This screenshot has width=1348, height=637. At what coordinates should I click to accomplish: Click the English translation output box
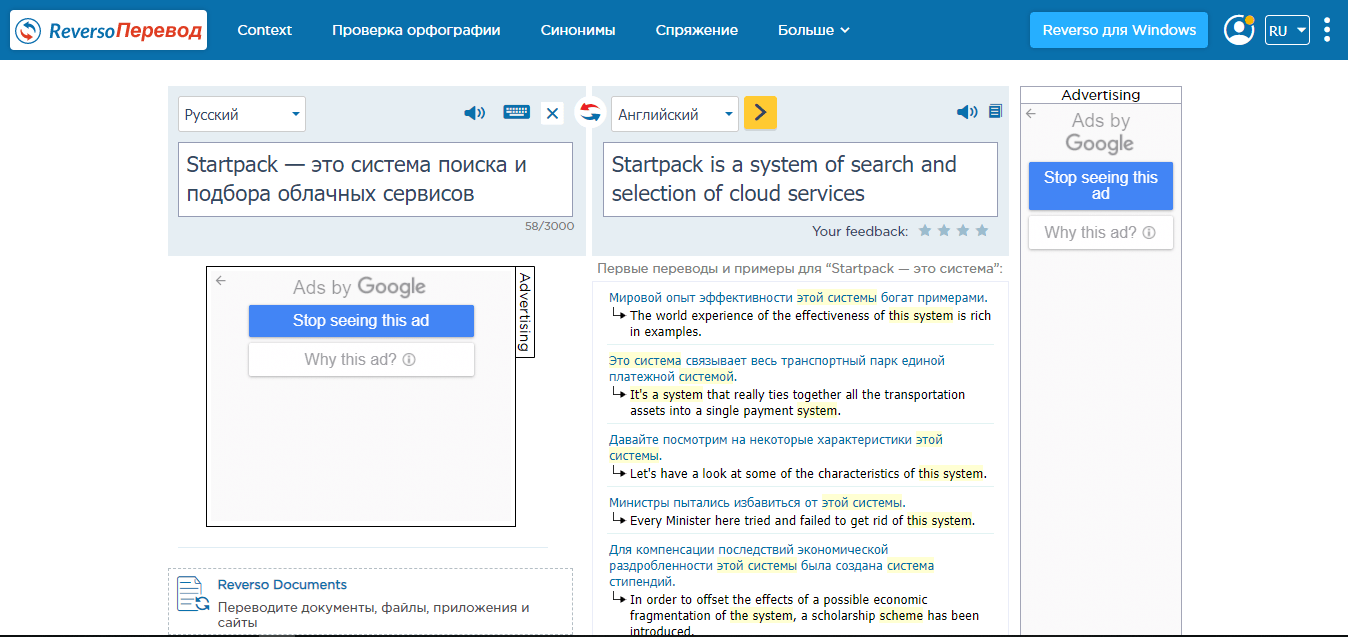click(x=800, y=179)
